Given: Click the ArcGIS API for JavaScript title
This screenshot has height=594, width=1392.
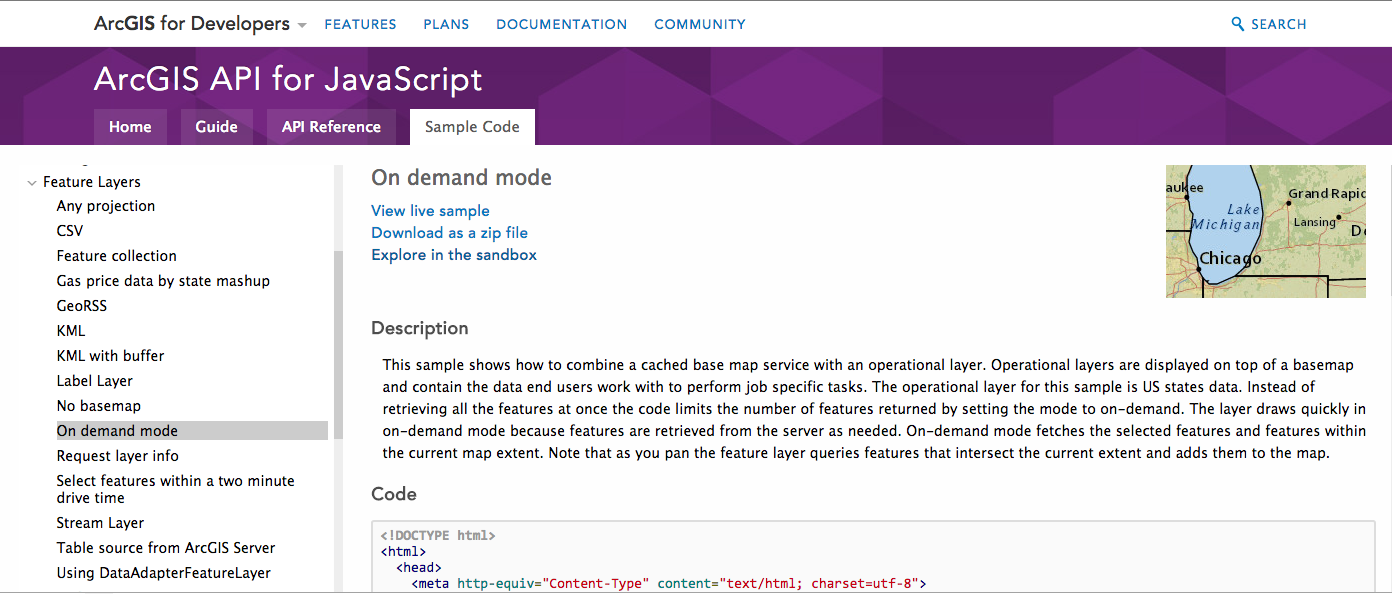Looking at the screenshot, I should [x=288, y=79].
